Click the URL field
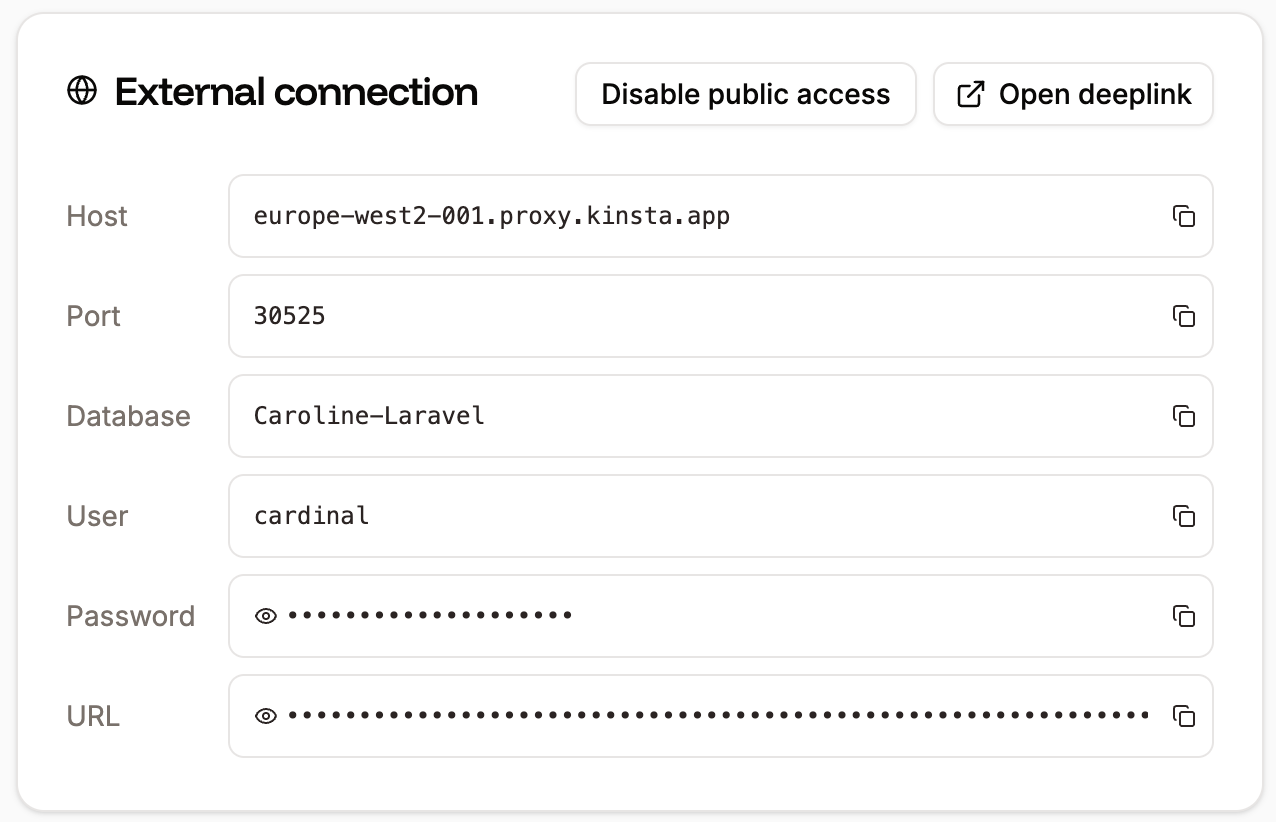Image resolution: width=1276 pixels, height=822 pixels. 700,716
